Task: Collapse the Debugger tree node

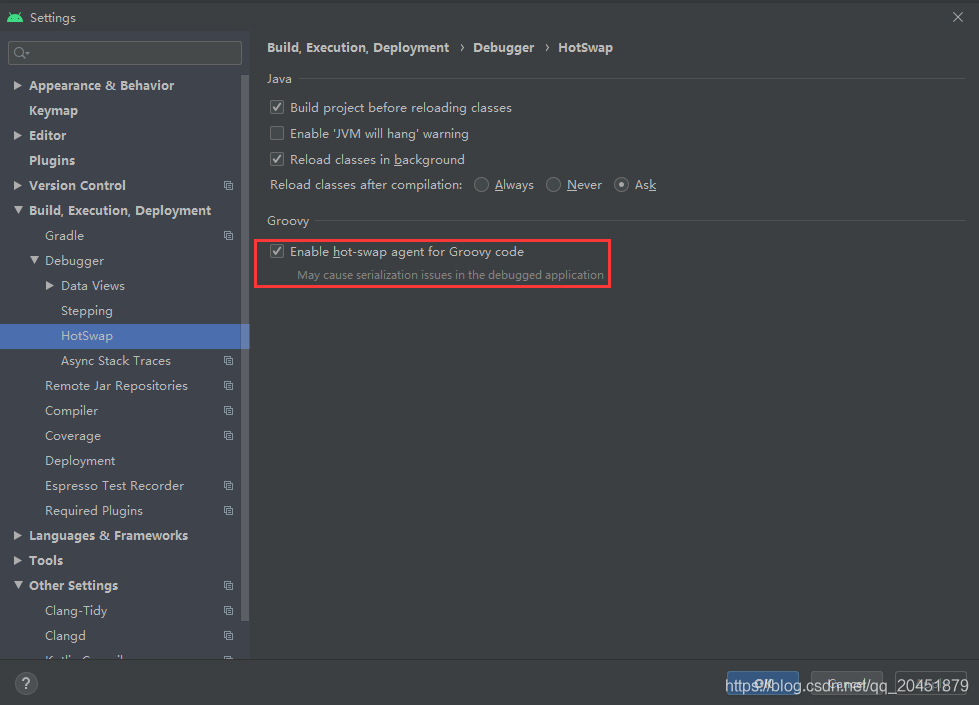Action: click(x=34, y=260)
